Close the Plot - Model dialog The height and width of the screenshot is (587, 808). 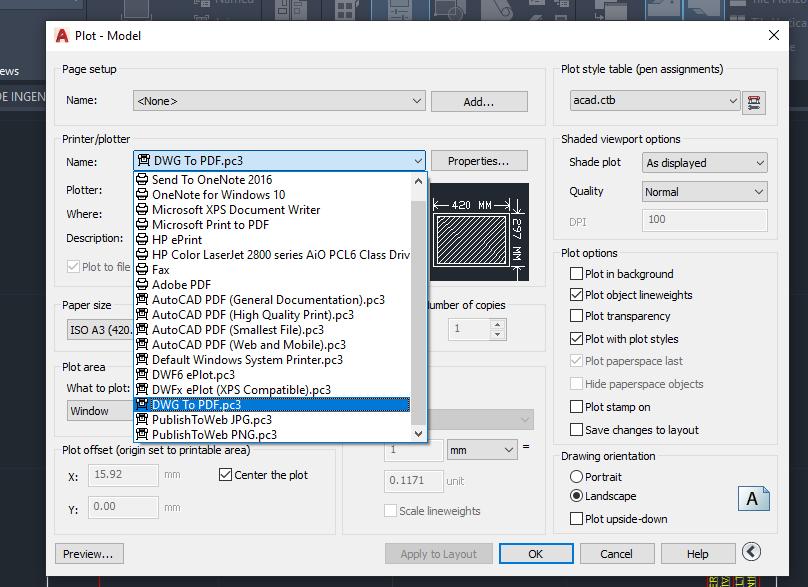[773, 35]
